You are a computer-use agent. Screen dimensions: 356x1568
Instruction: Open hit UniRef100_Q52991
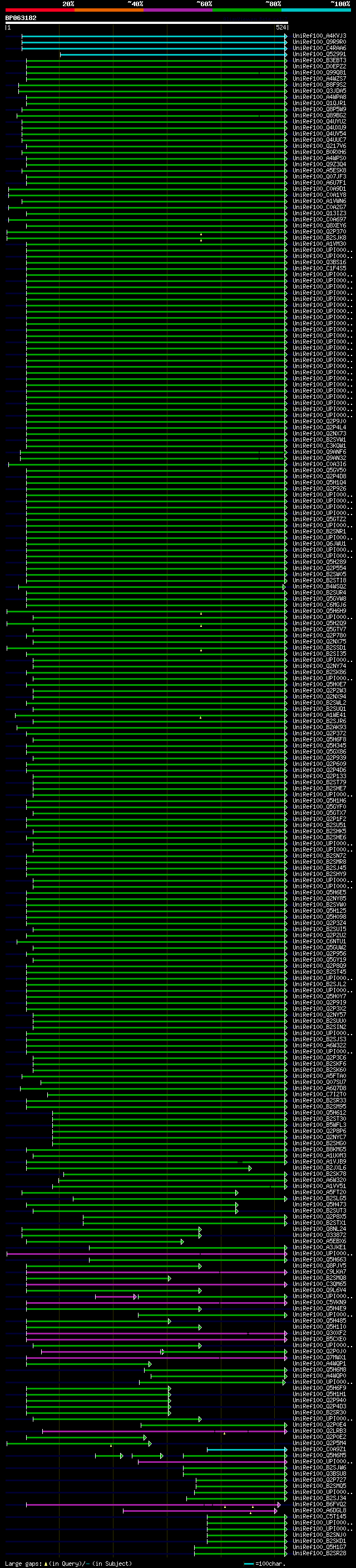319,54
